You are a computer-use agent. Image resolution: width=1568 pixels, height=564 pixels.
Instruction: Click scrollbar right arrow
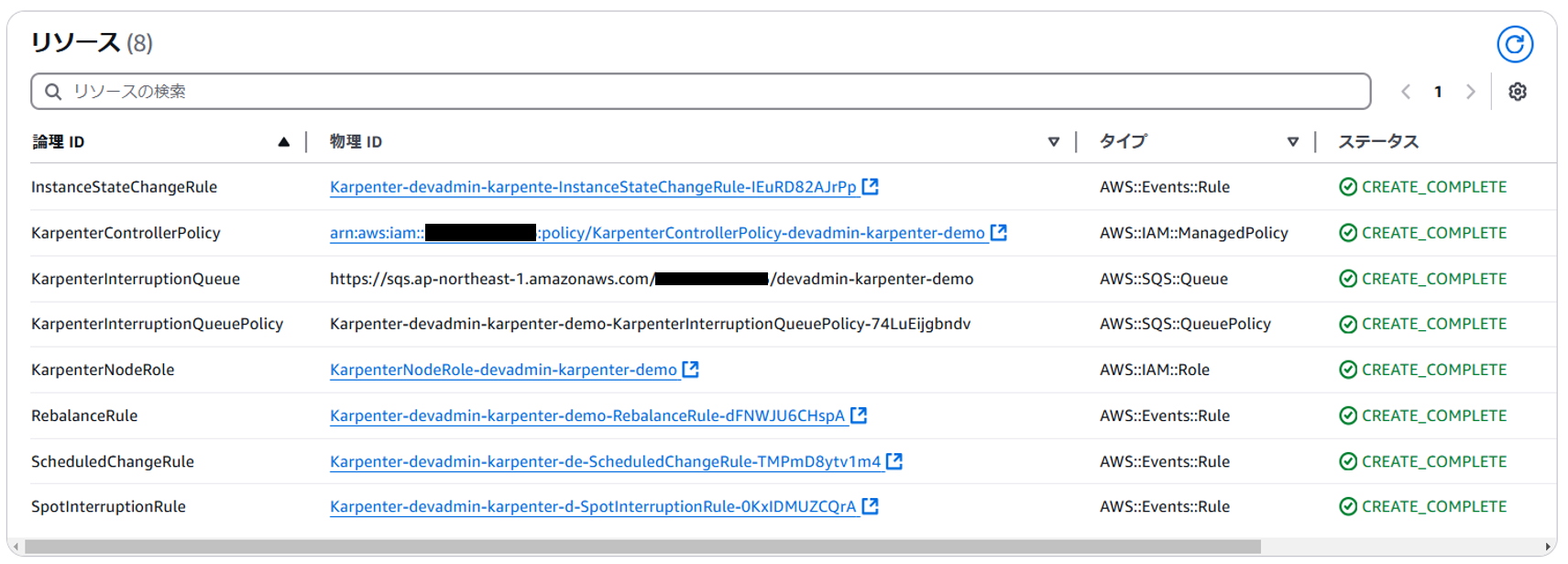[1549, 547]
